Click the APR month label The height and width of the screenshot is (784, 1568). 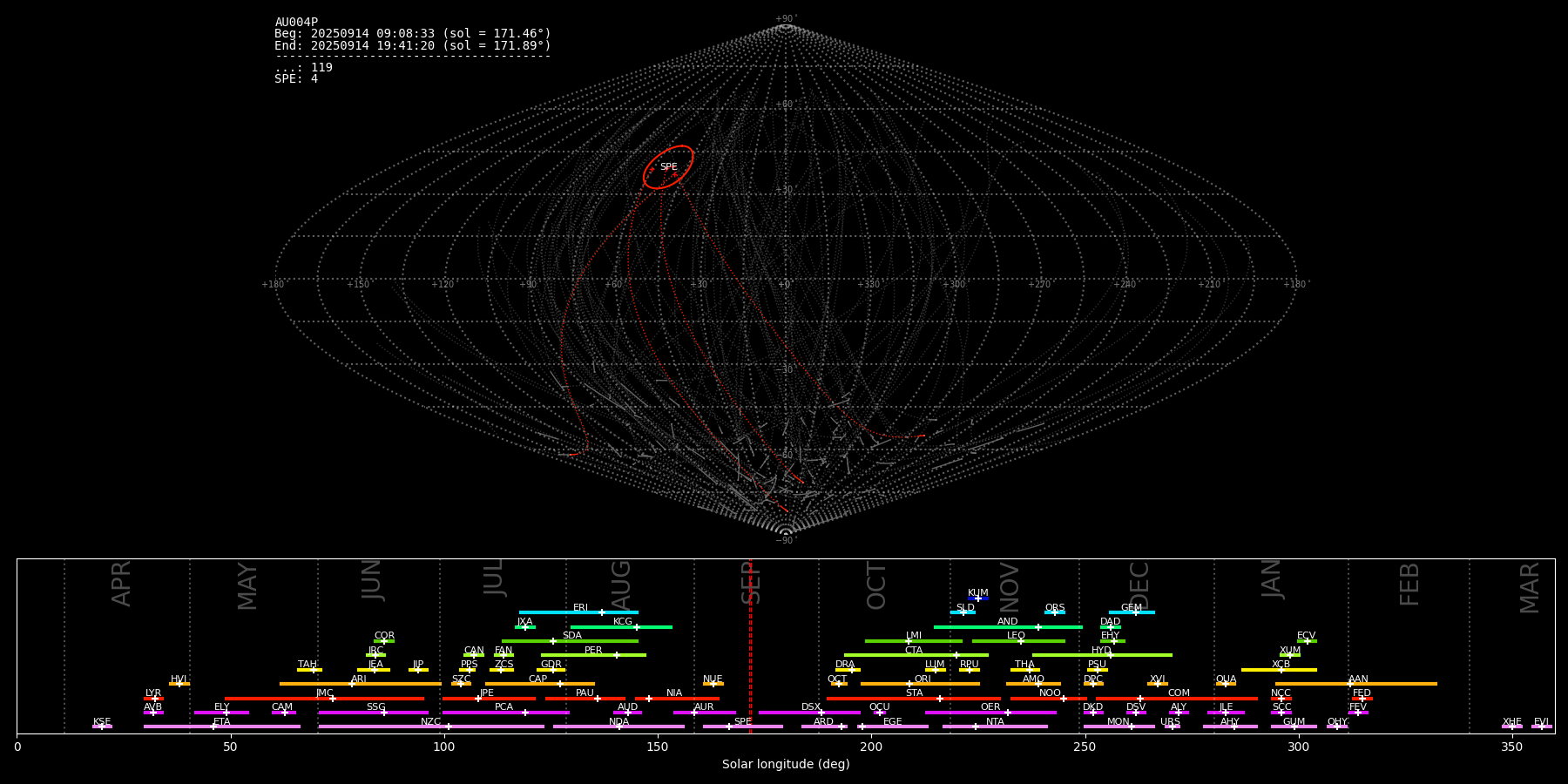click(121, 584)
